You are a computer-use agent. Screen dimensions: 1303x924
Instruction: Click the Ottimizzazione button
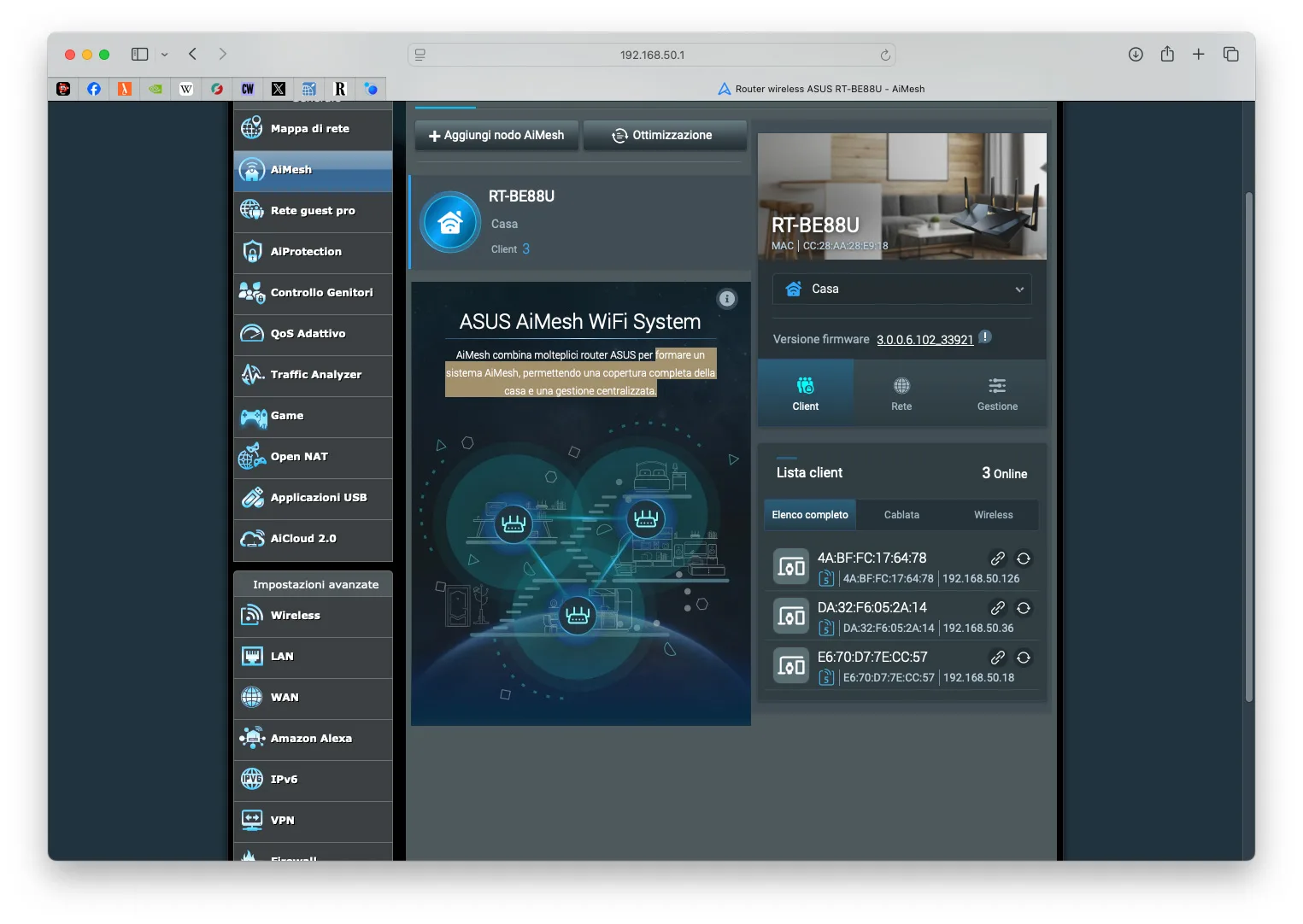pos(665,136)
